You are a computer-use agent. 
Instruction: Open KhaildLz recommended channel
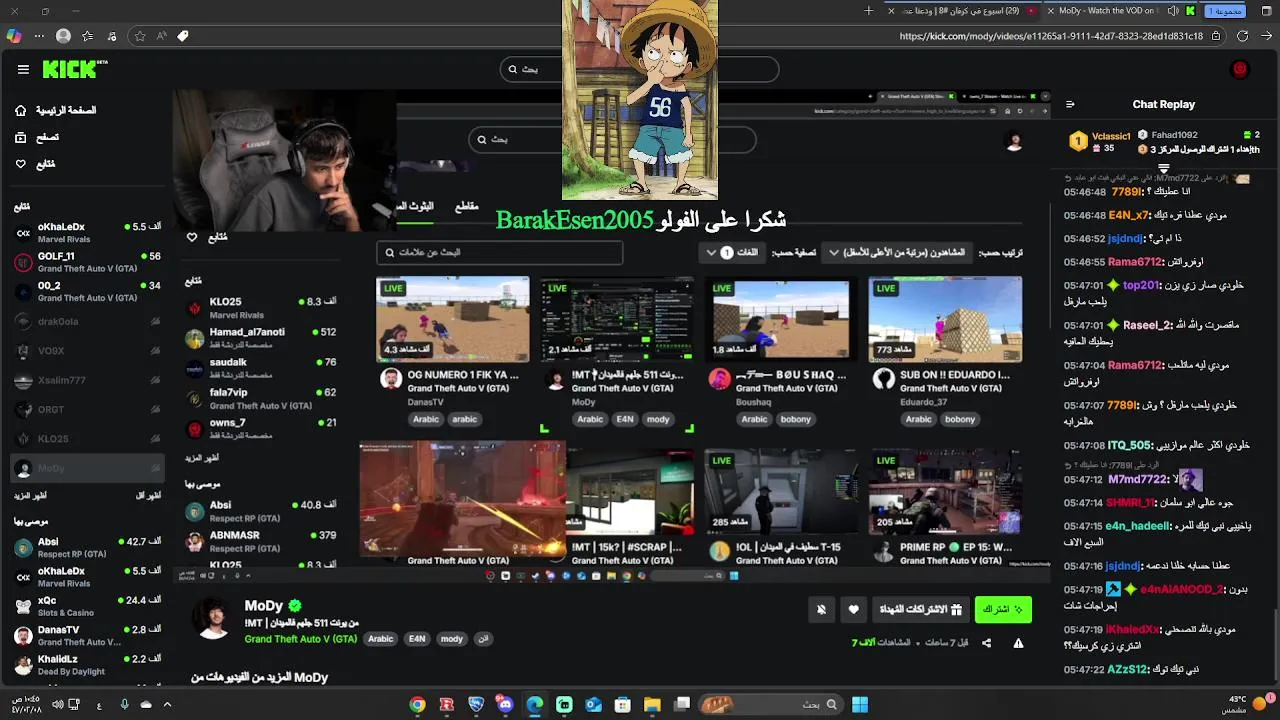87,665
